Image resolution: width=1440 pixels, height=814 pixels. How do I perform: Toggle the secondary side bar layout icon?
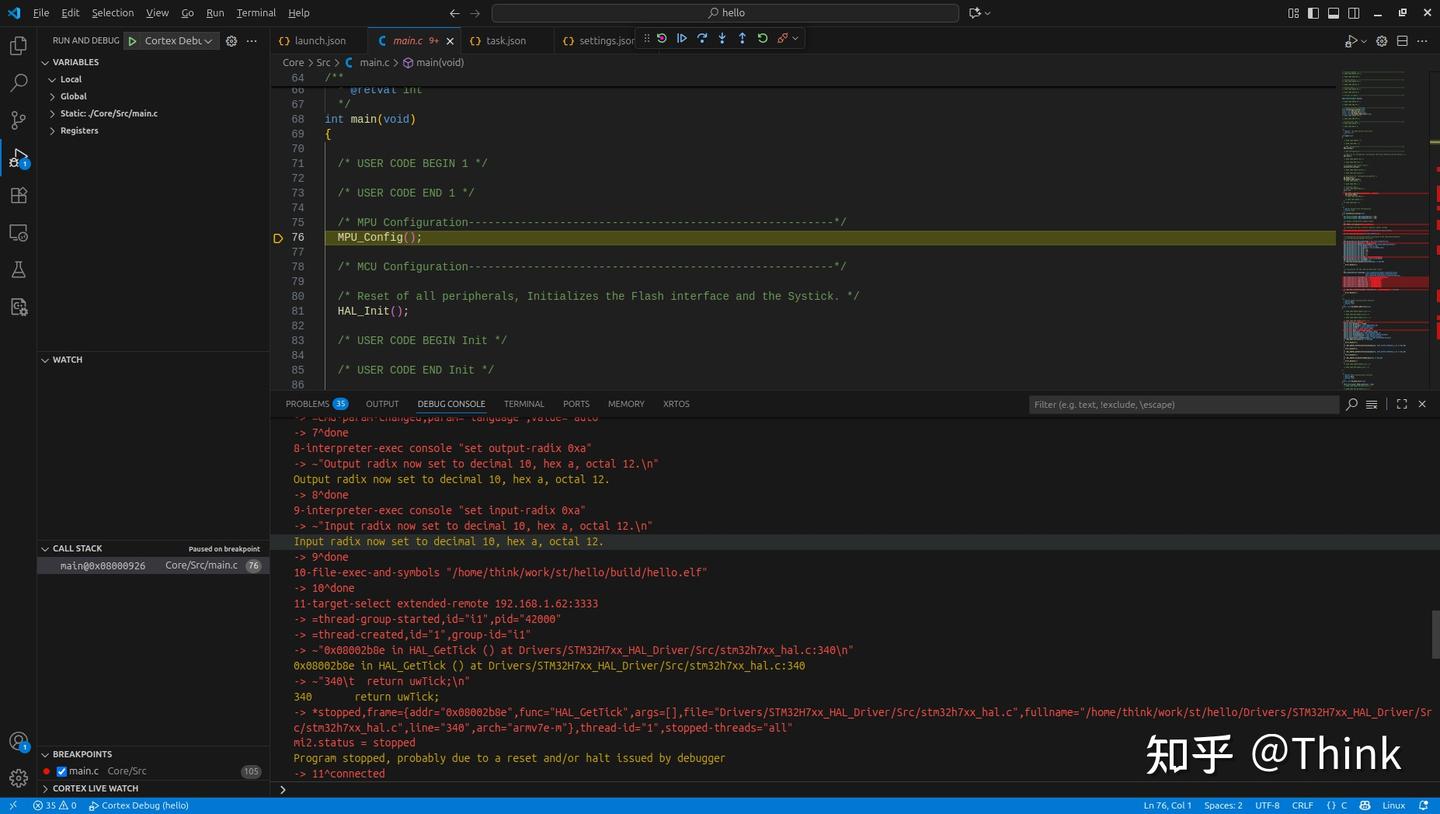[1353, 13]
